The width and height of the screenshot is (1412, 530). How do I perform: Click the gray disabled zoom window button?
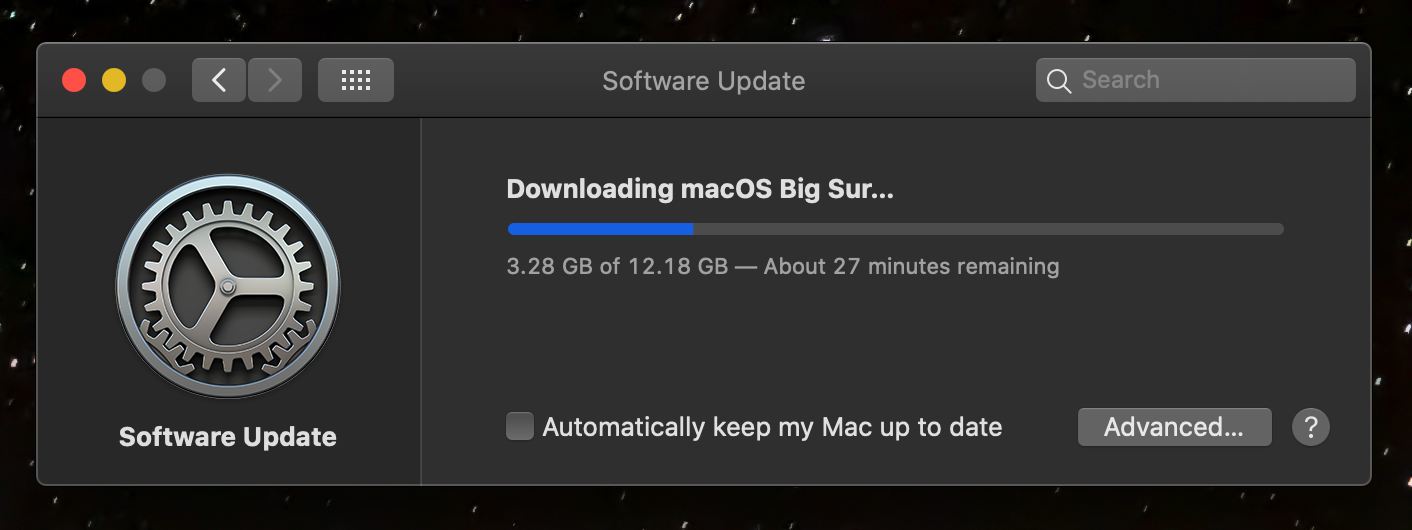[154, 80]
